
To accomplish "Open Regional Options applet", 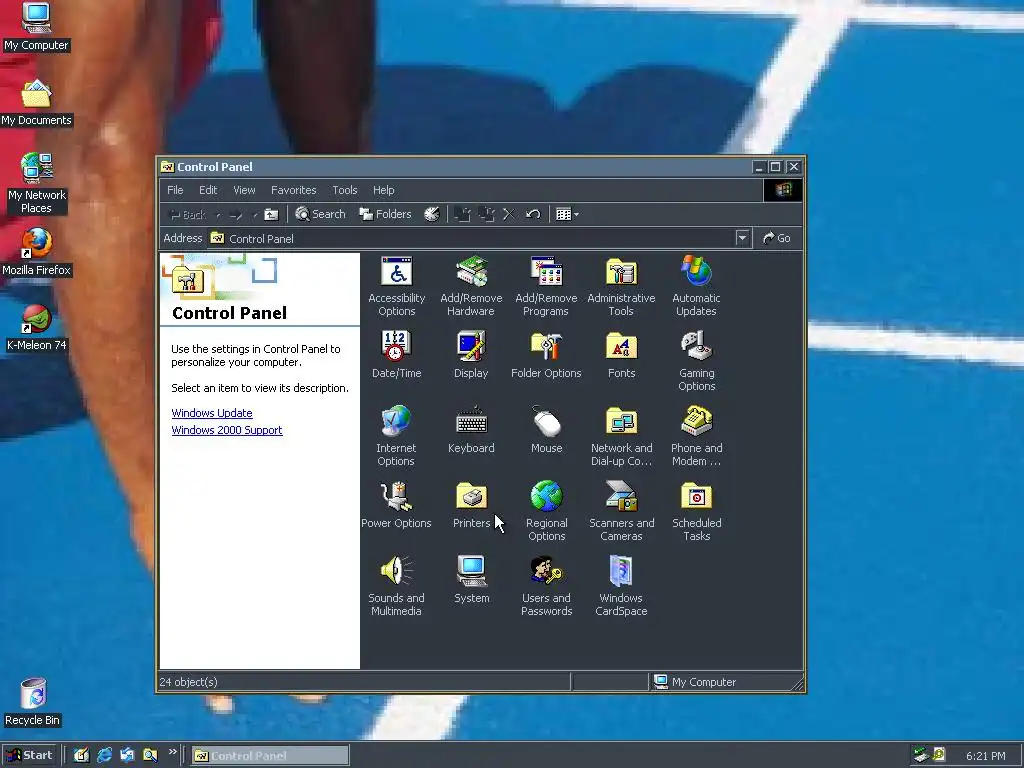I will [x=547, y=511].
